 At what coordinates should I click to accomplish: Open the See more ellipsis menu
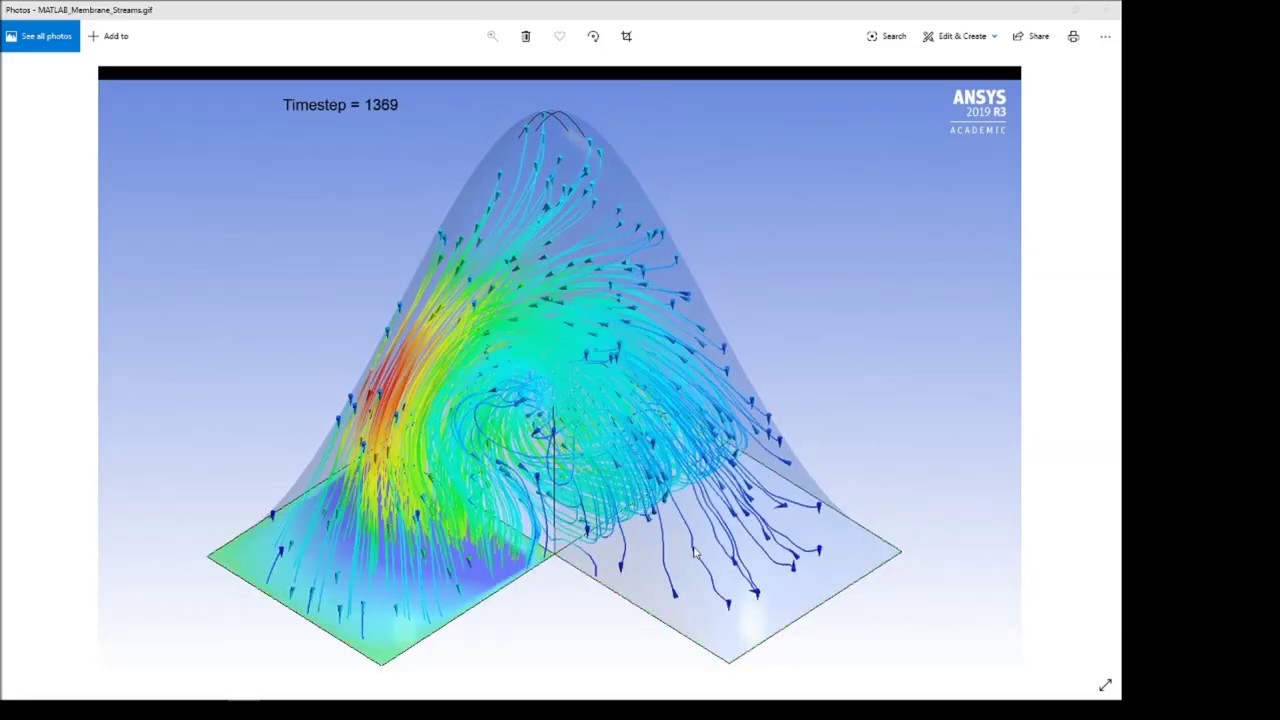pyautogui.click(x=1105, y=36)
